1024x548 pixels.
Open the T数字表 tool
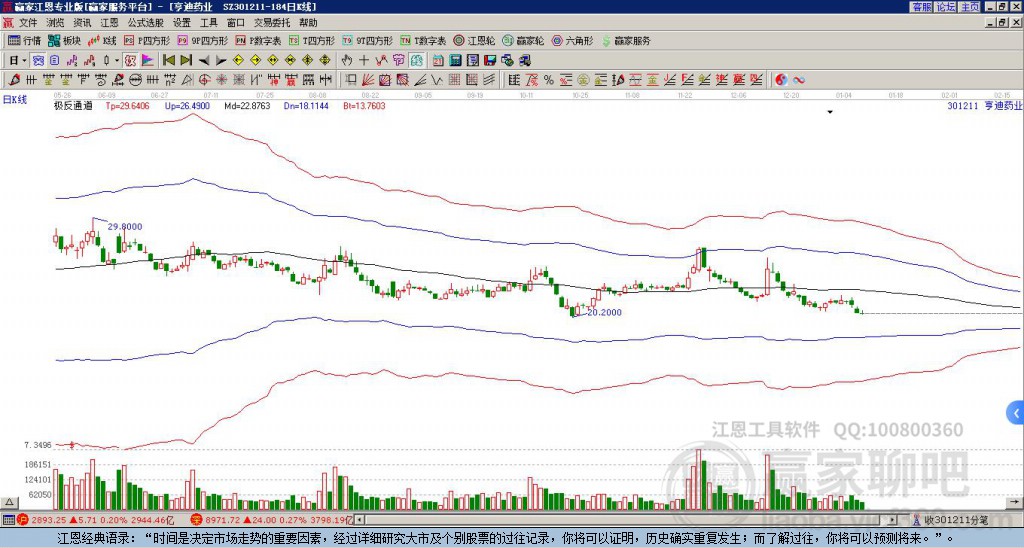point(423,40)
